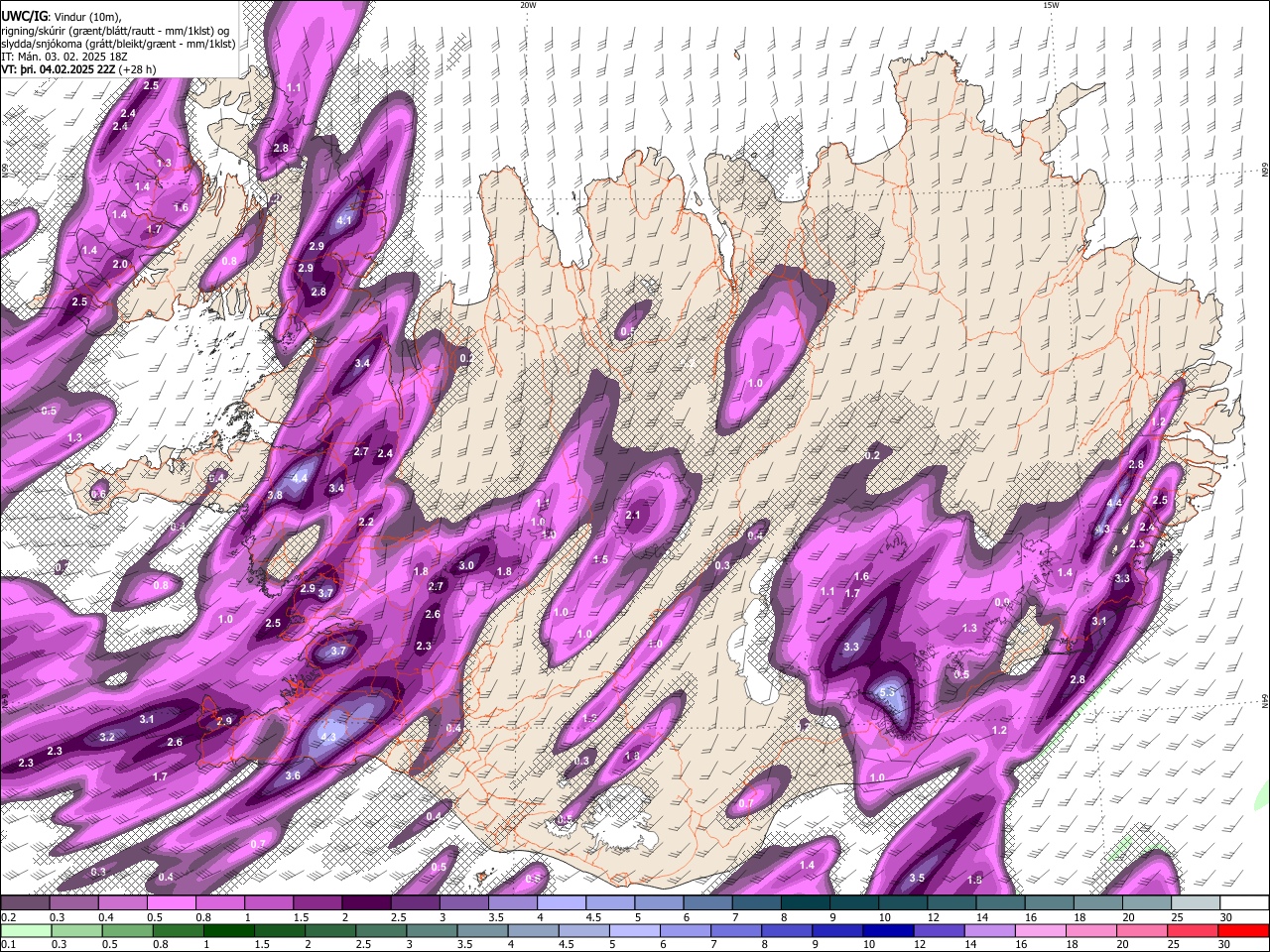Click the 3.8 precipitation value
This screenshot has height=952, width=1270.
(x=275, y=495)
